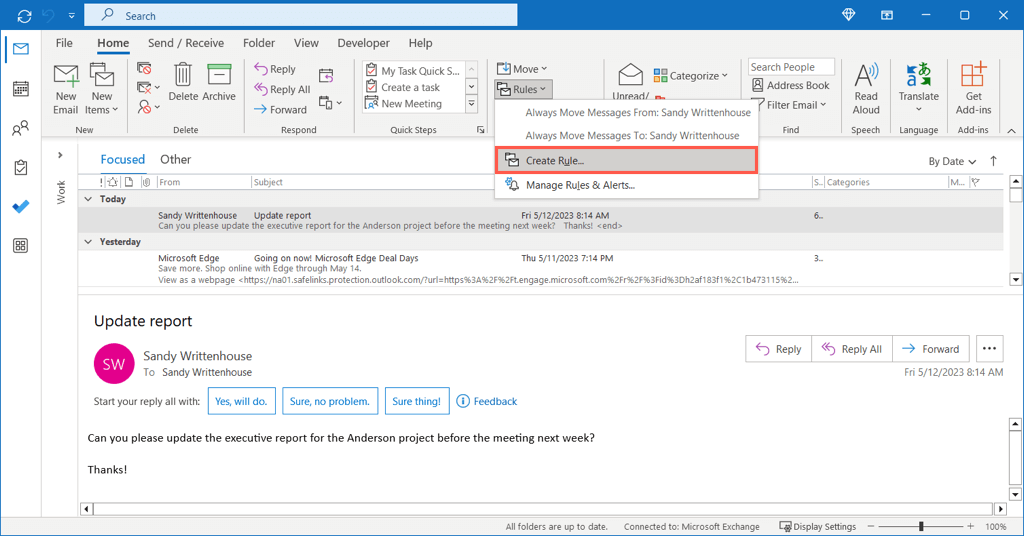
Task: Select Manage Rules & Alerts...
Action: [x=626, y=185]
